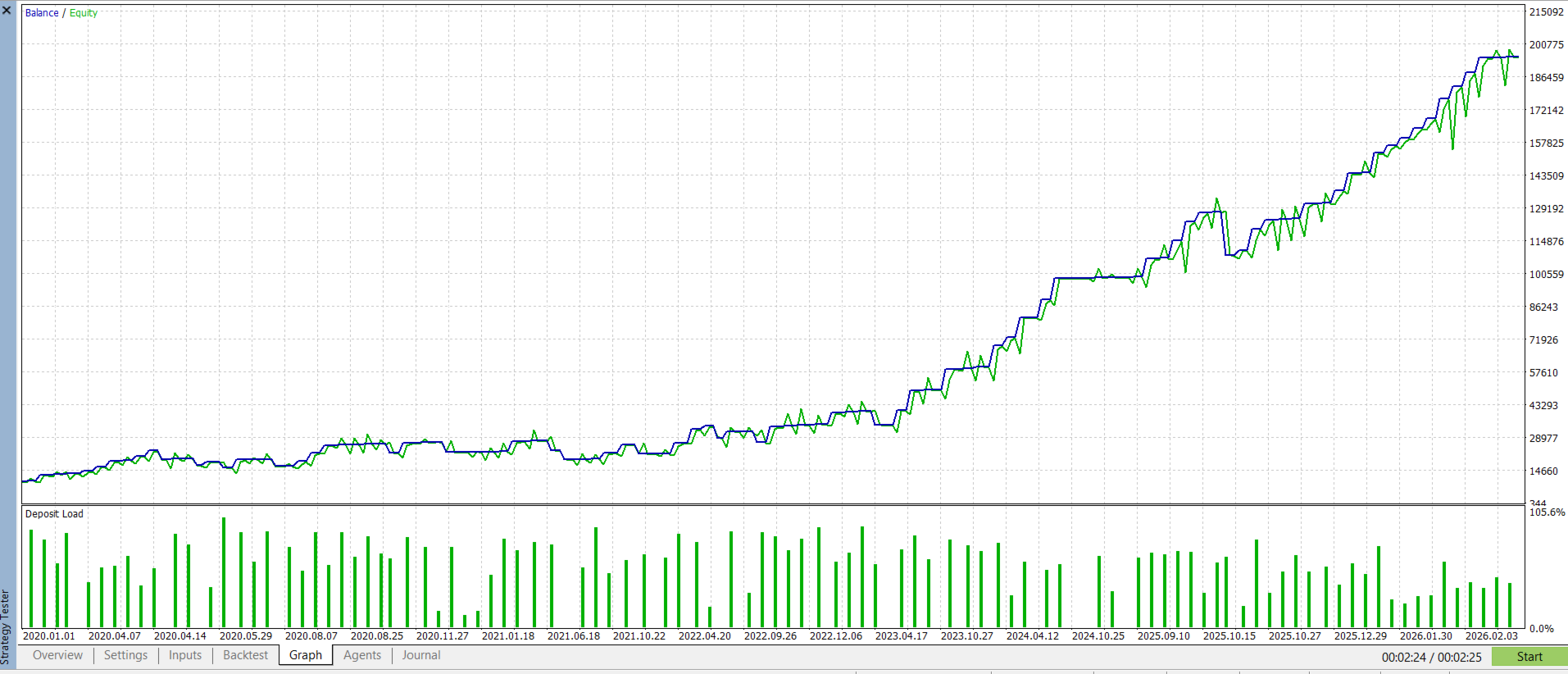Click the 2025.10.27 date label
This screenshot has height=674, width=1568.
(1295, 636)
